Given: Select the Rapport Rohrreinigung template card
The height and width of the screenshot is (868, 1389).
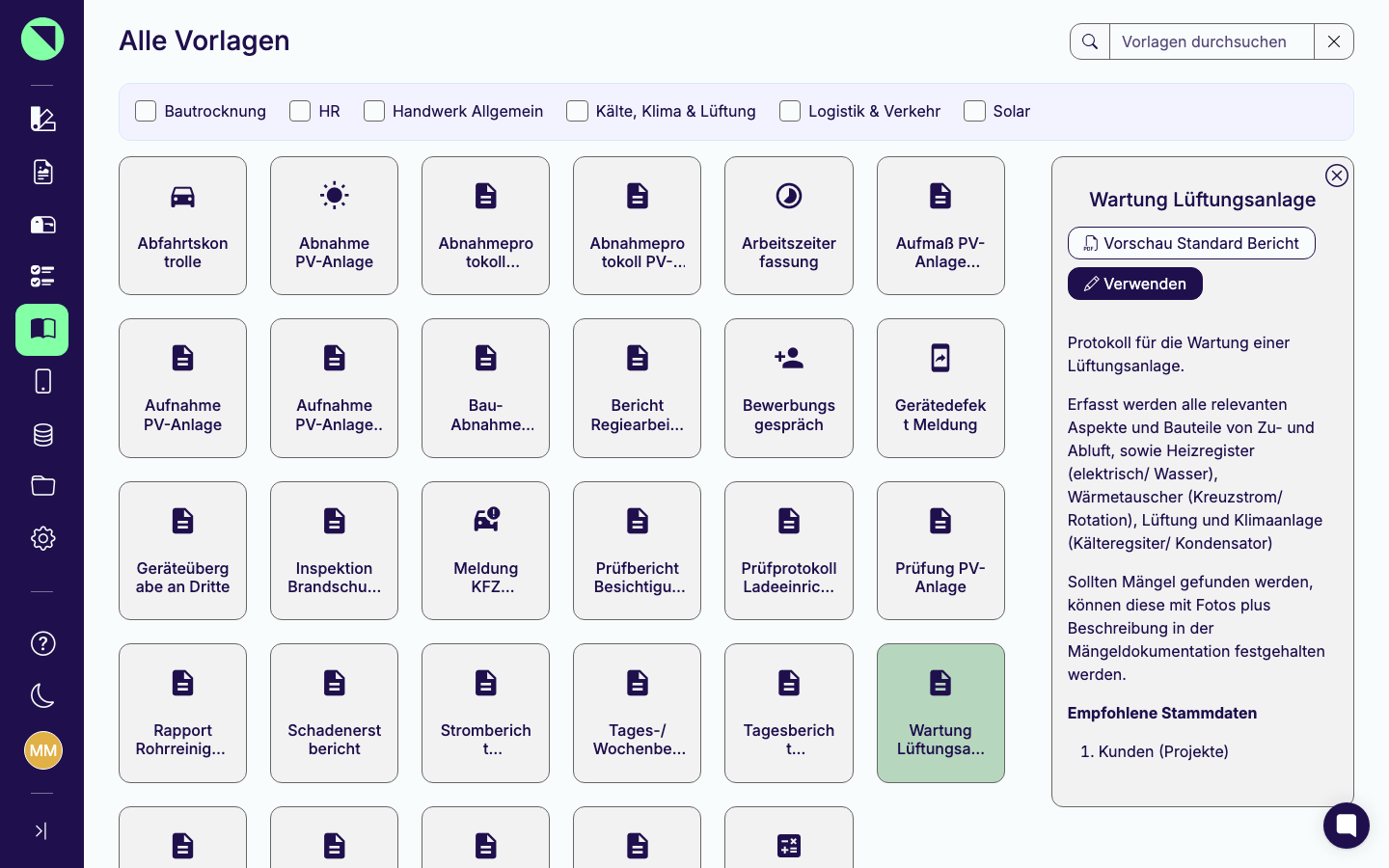Looking at the screenshot, I should click(x=182, y=713).
